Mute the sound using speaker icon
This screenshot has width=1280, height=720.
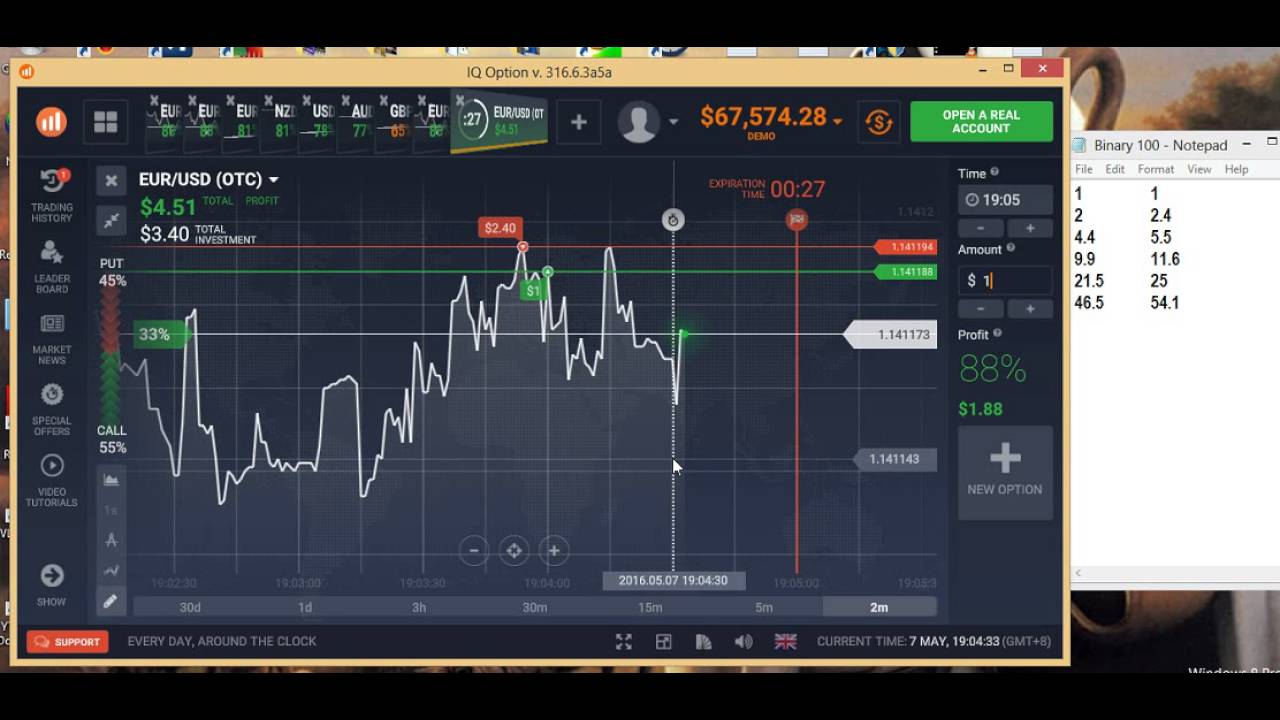(x=743, y=642)
